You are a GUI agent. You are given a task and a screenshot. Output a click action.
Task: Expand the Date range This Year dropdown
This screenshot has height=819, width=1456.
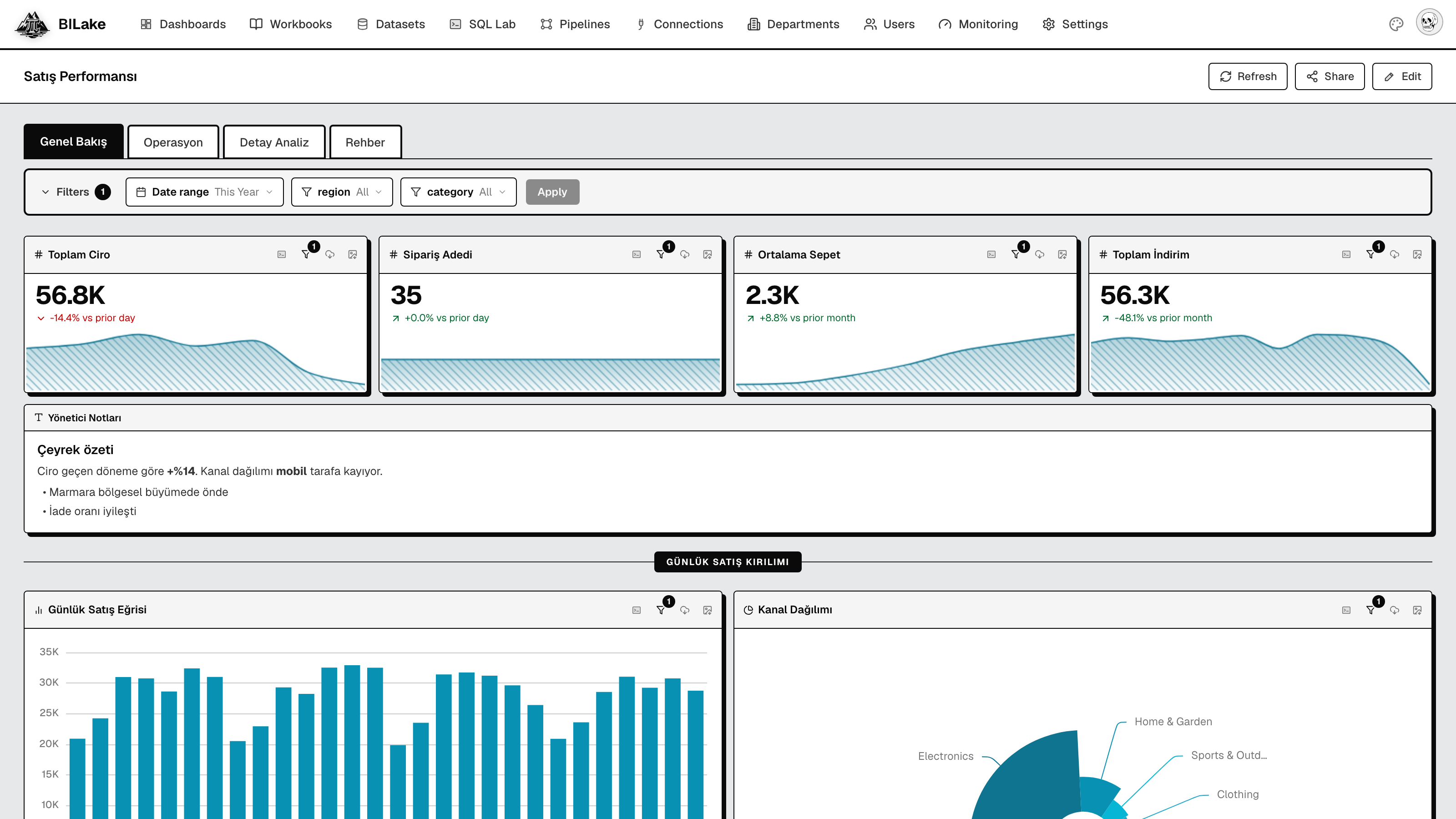(x=205, y=192)
